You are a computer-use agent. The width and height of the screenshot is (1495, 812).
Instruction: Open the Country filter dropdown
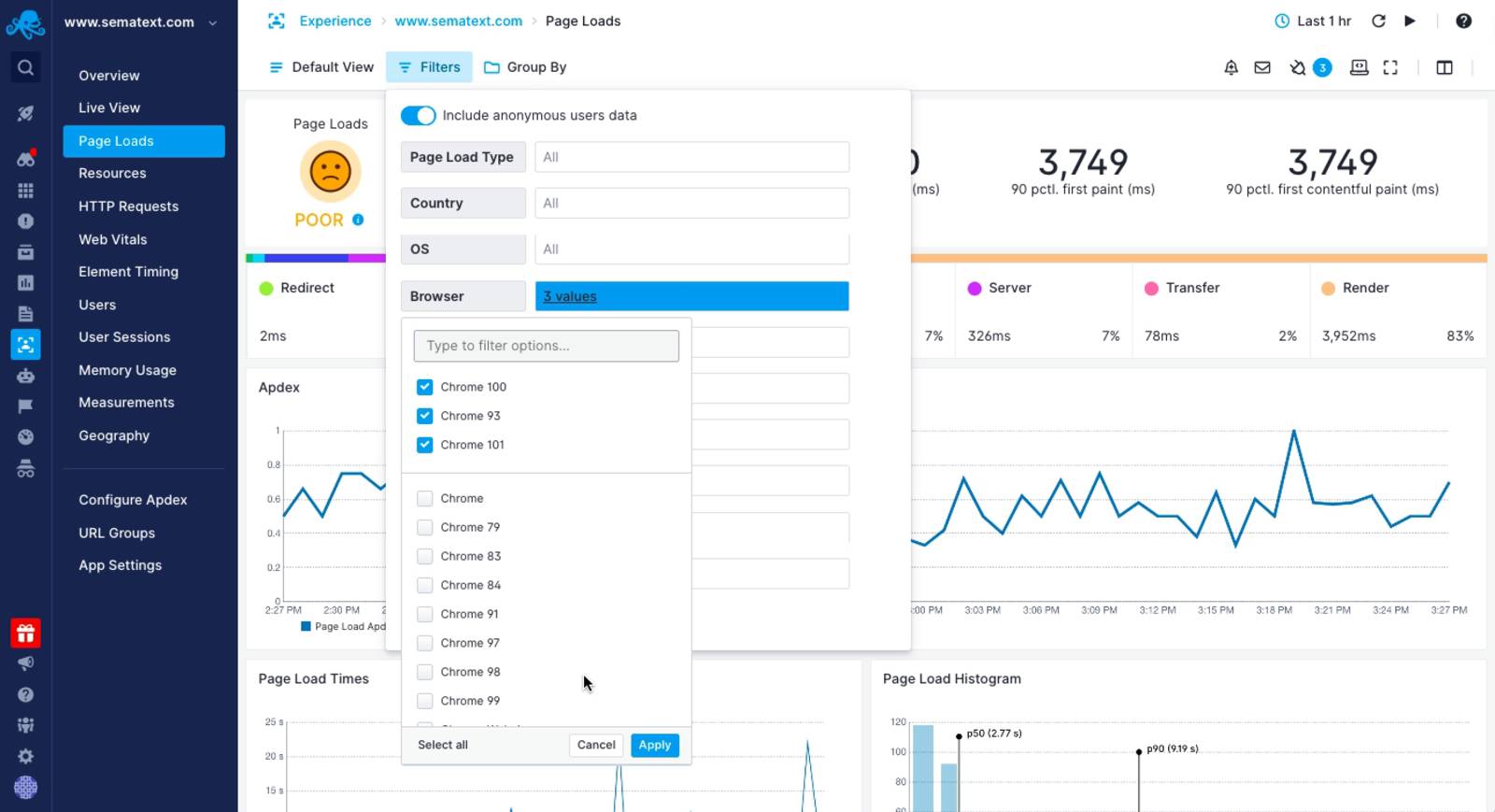coord(692,203)
